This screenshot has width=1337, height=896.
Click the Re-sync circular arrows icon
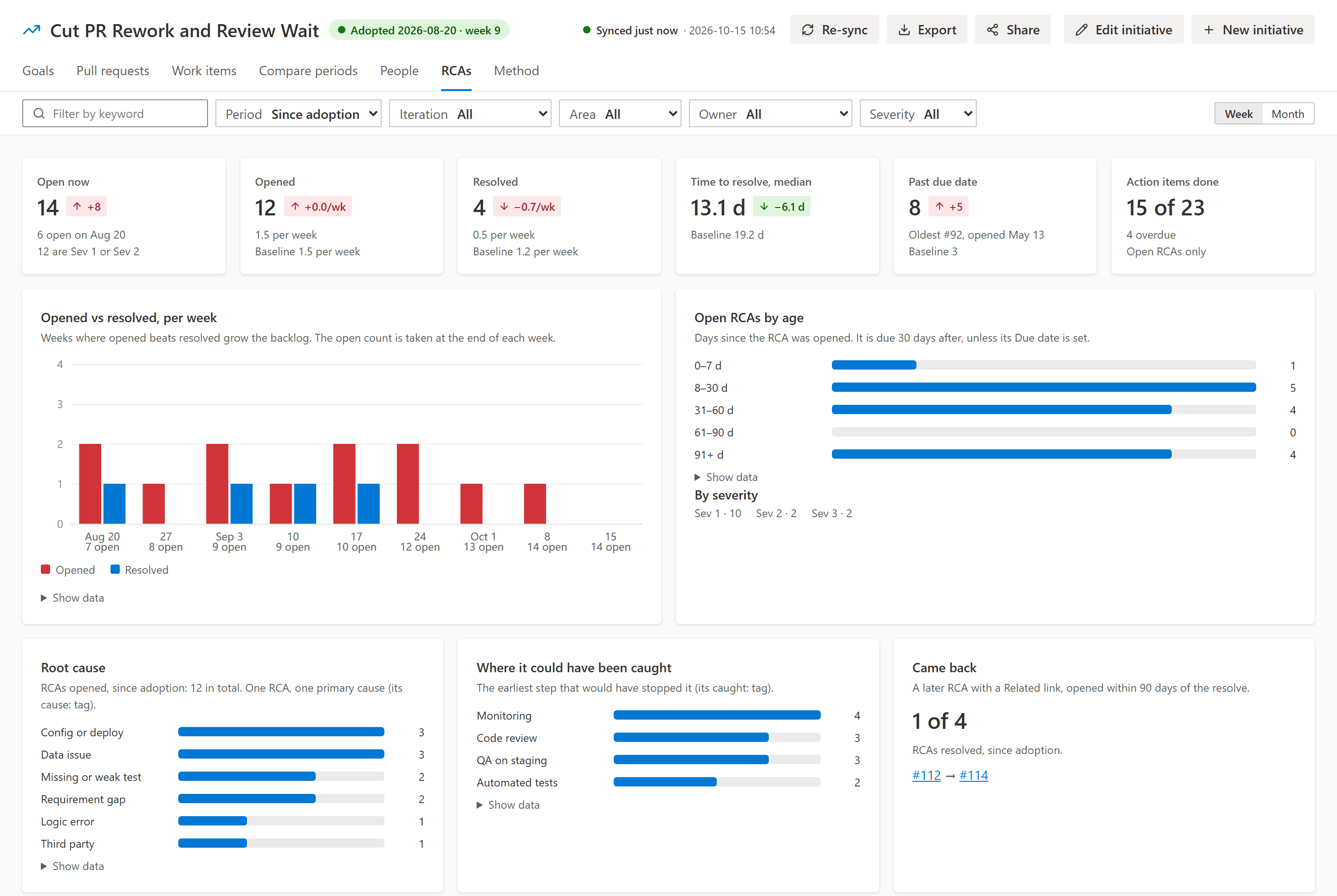[x=807, y=30]
